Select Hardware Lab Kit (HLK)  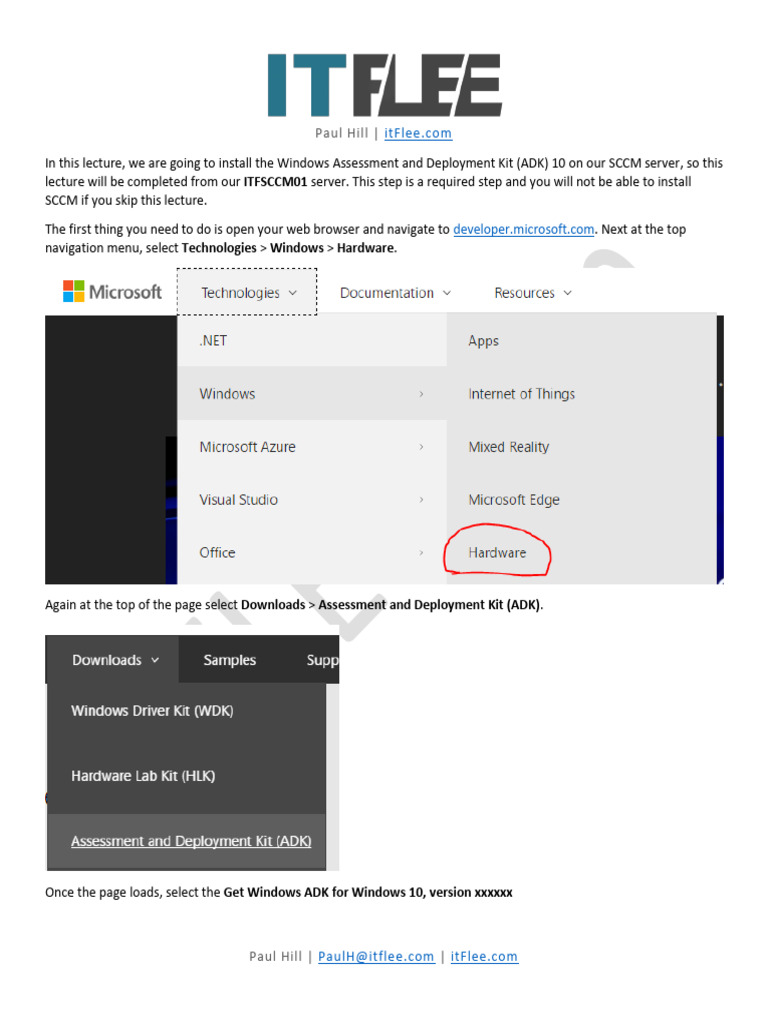pos(143,776)
